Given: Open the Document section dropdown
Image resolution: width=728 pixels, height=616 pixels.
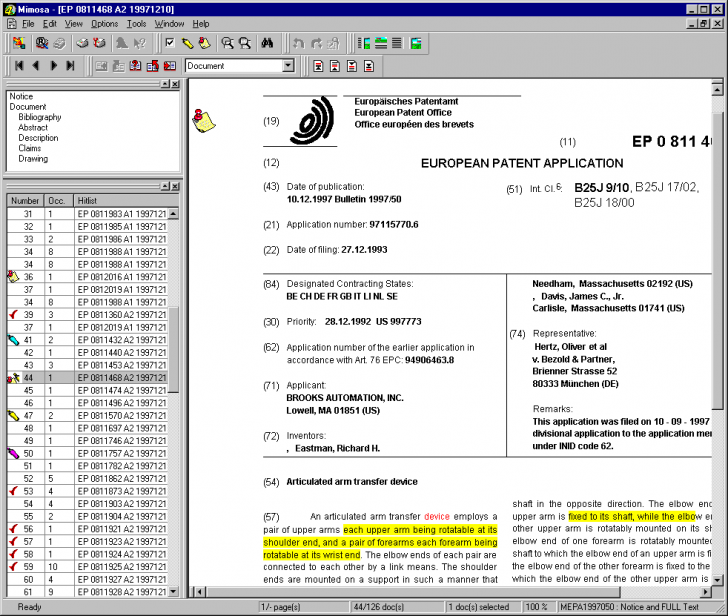Looking at the screenshot, I should click(x=288, y=66).
